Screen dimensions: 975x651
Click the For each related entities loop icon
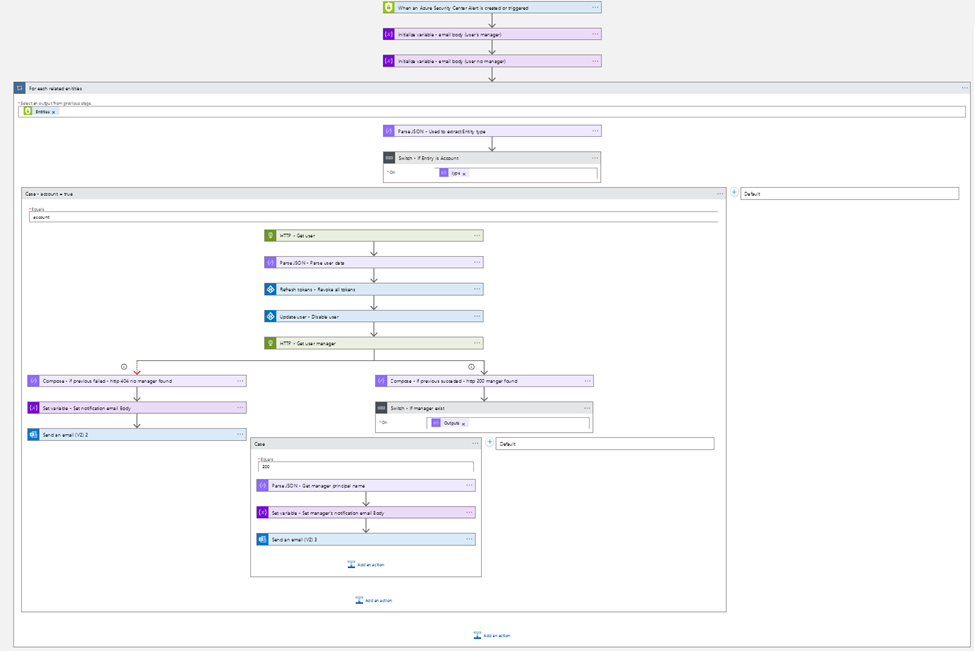tap(20, 88)
